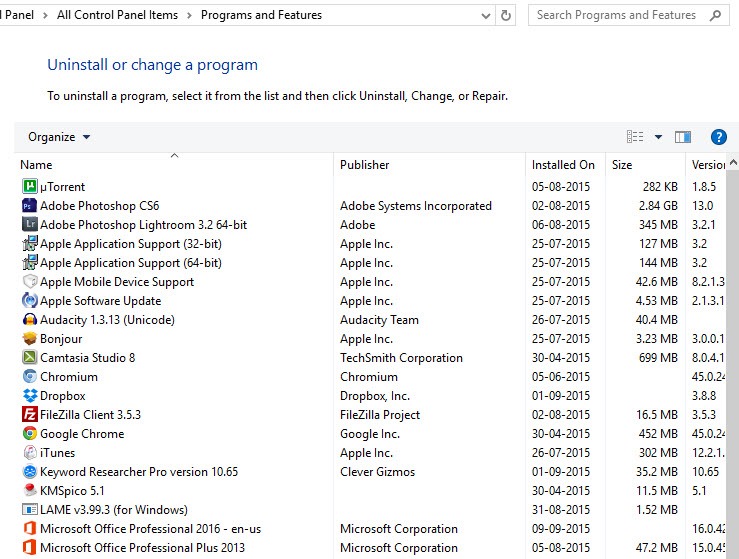Expand the chevron before All Control Panel Items

pyautogui.click(x=45, y=16)
